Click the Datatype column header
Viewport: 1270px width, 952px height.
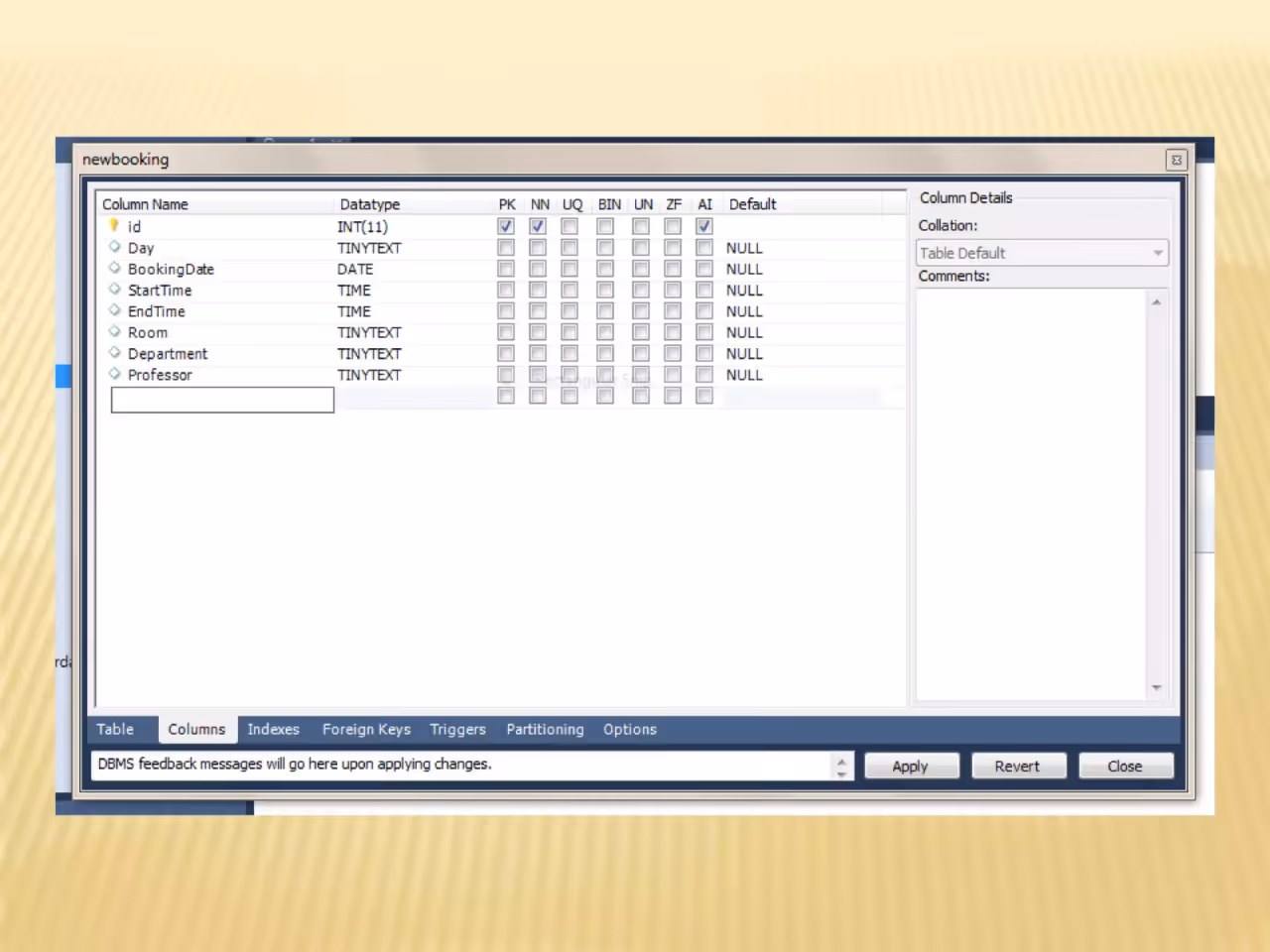coord(370,204)
